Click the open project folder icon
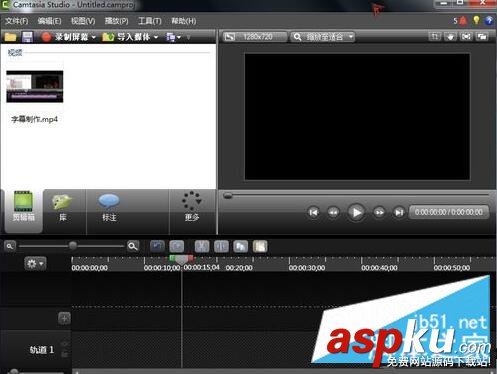 (10, 37)
